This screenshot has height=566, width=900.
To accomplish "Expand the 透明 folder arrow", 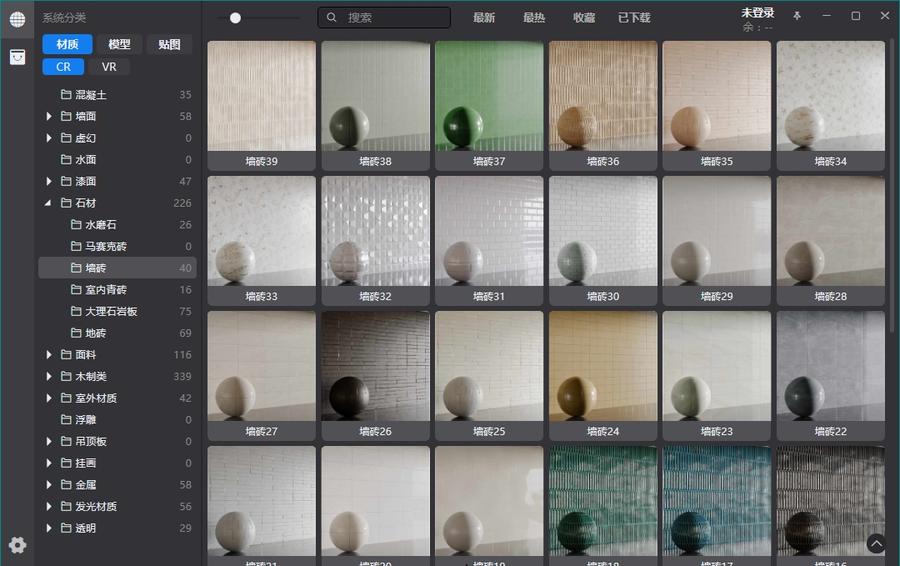I will tap(49, 528).
